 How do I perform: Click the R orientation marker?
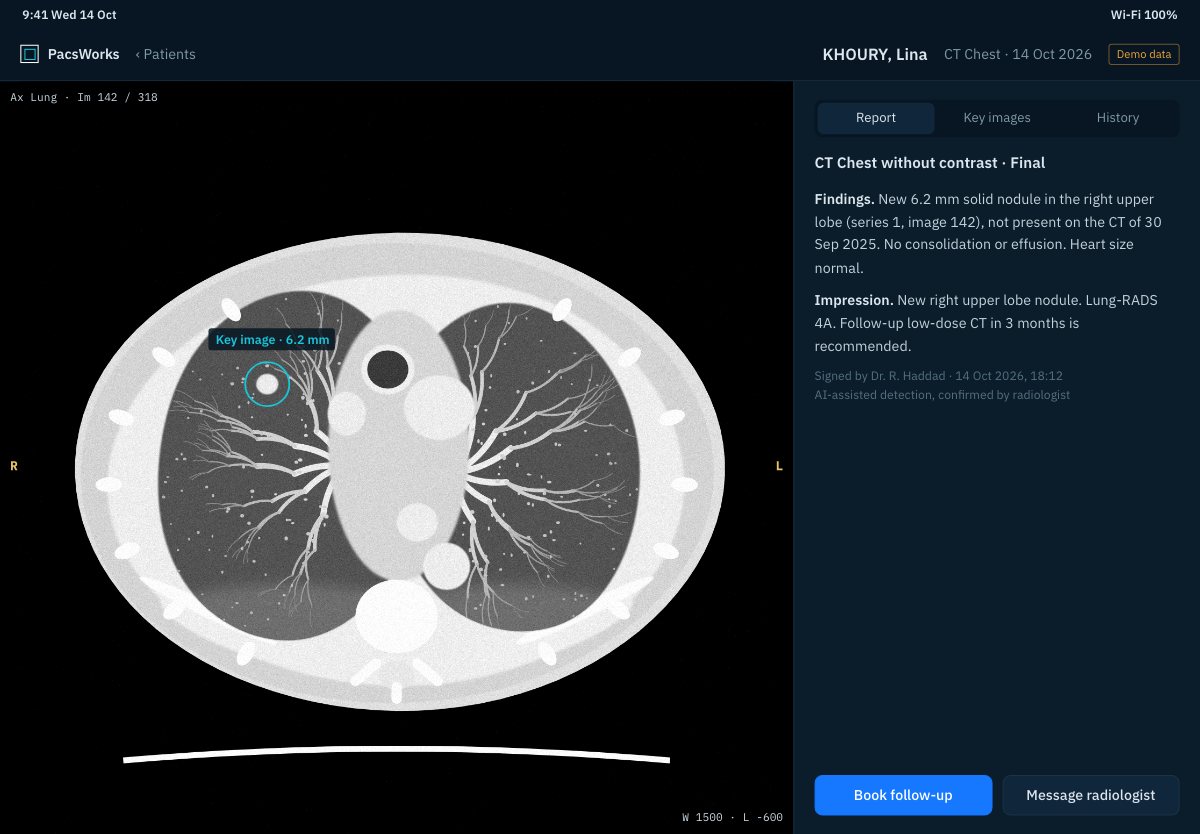coord(14,467)
